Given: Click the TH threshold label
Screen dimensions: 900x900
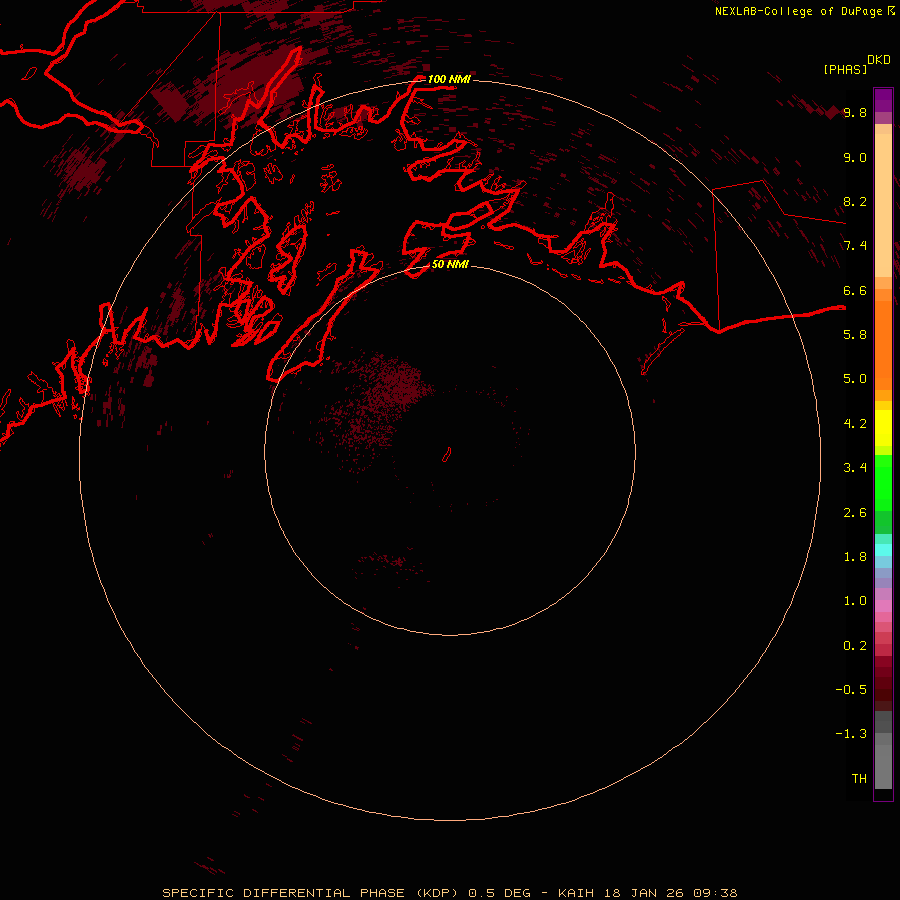Looking at the screenshot, I should tap(859, 779).
